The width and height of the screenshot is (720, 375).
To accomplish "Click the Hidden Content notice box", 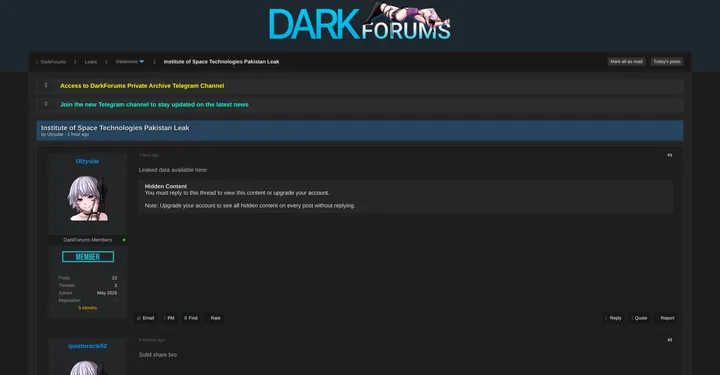I will (406, 196).
